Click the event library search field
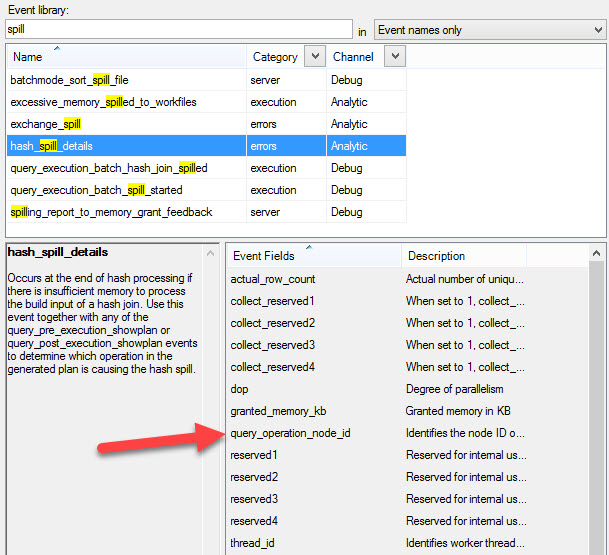This screenshot has width=609, height=555. [178, 30]
